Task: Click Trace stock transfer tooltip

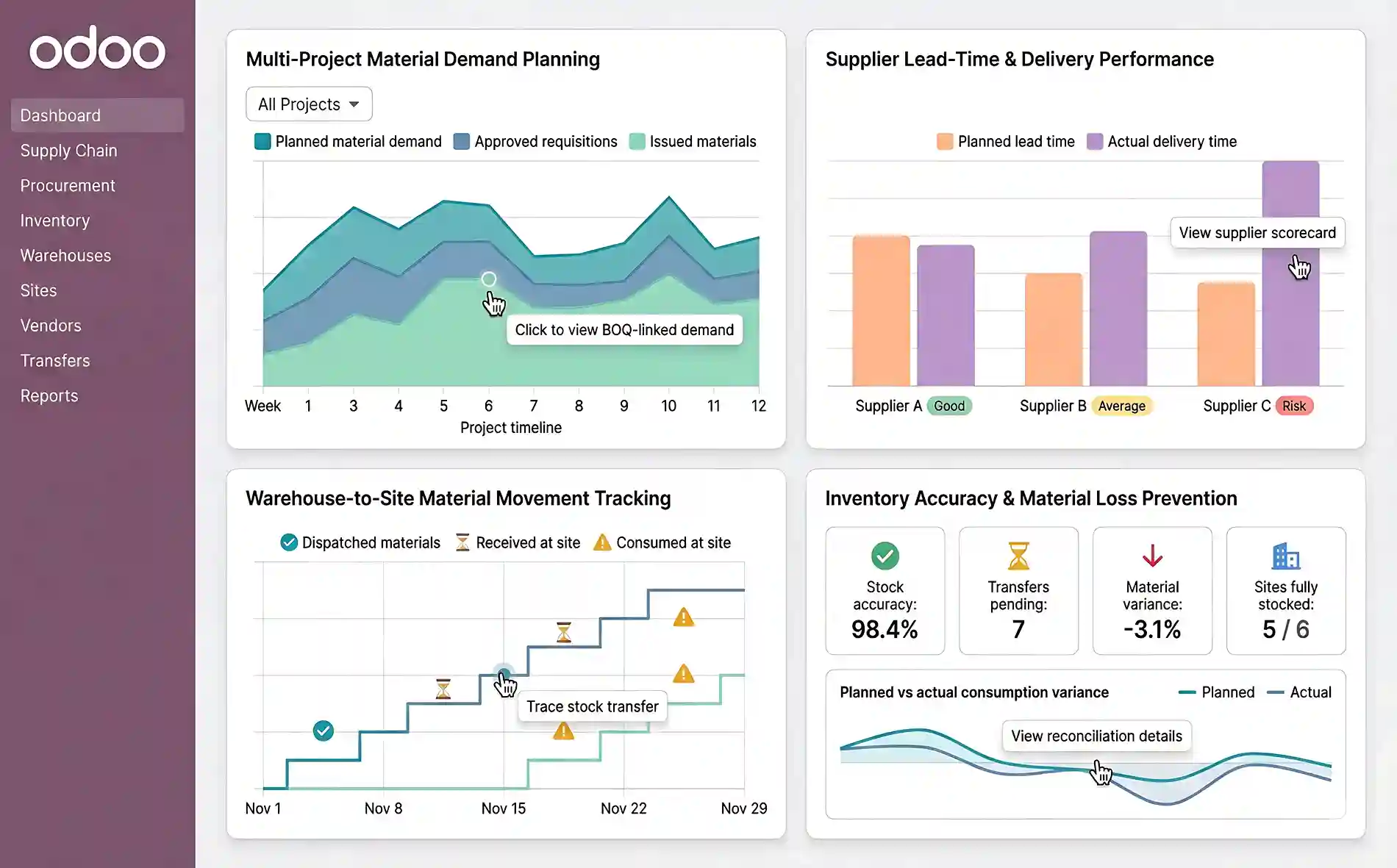Action: (592, 706)
